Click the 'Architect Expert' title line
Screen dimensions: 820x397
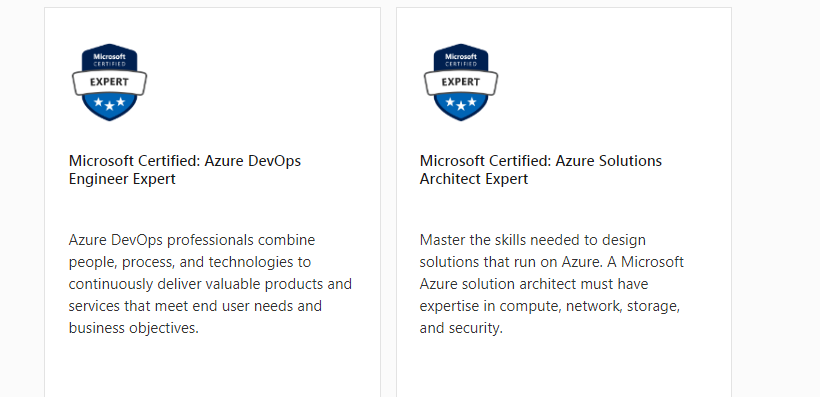coord(474,179)
